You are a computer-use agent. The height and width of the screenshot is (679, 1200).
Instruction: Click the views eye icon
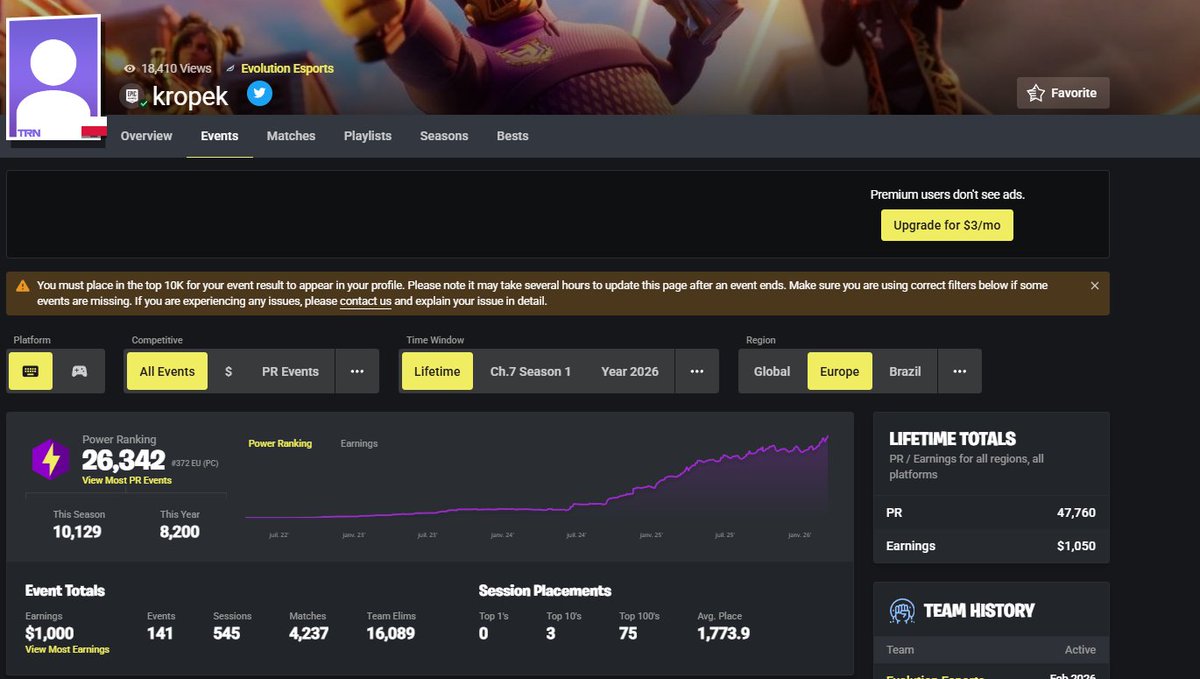coord(129,68)
